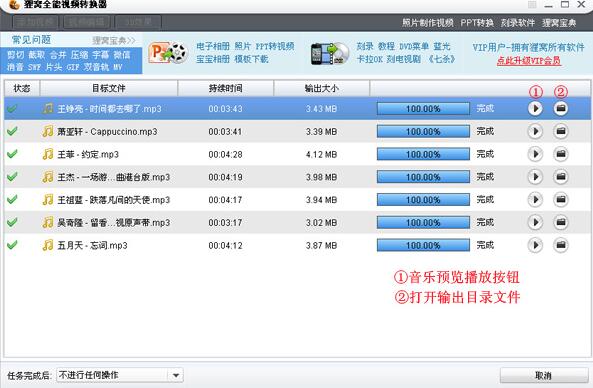
Task: Play preview of 王铮亮 - 时间都去哪了.mp3
Action: coord(535,109)
